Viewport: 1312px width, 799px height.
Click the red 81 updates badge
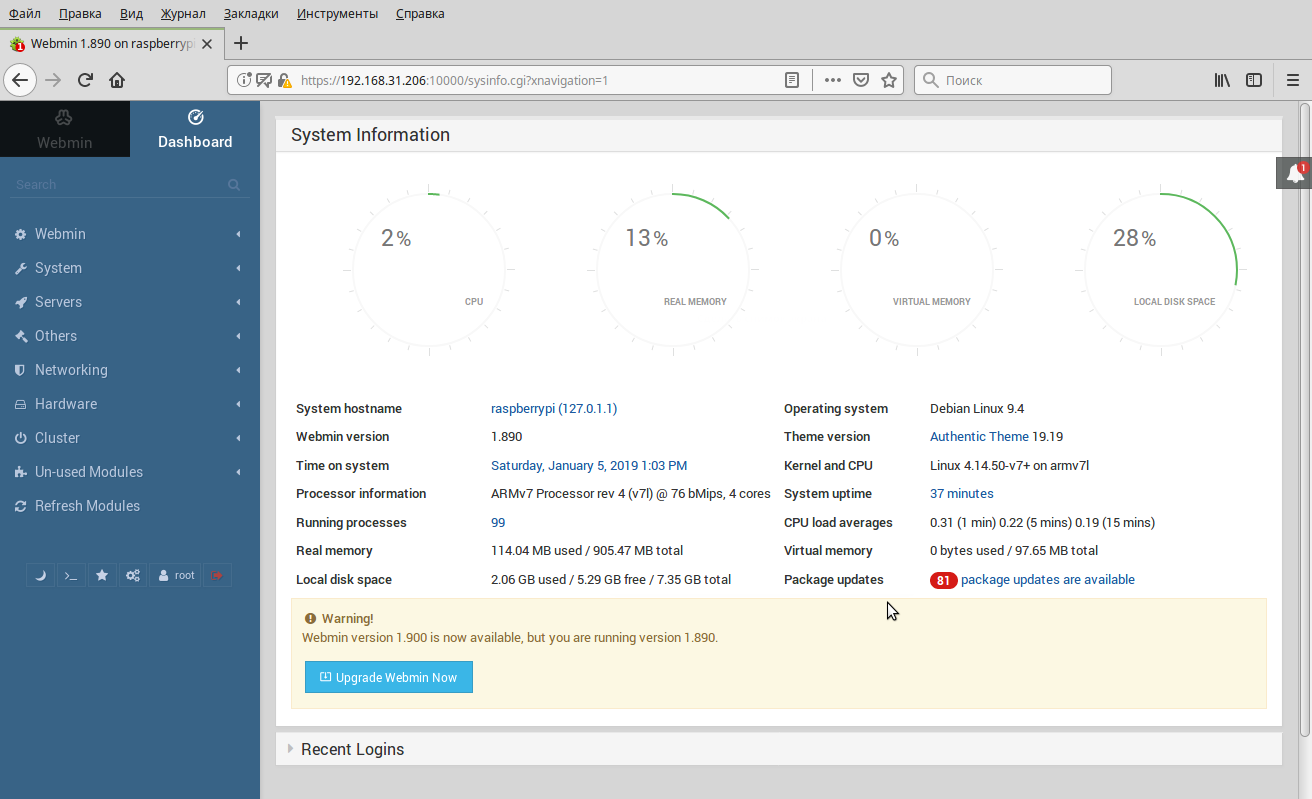[x=943, y=580]
